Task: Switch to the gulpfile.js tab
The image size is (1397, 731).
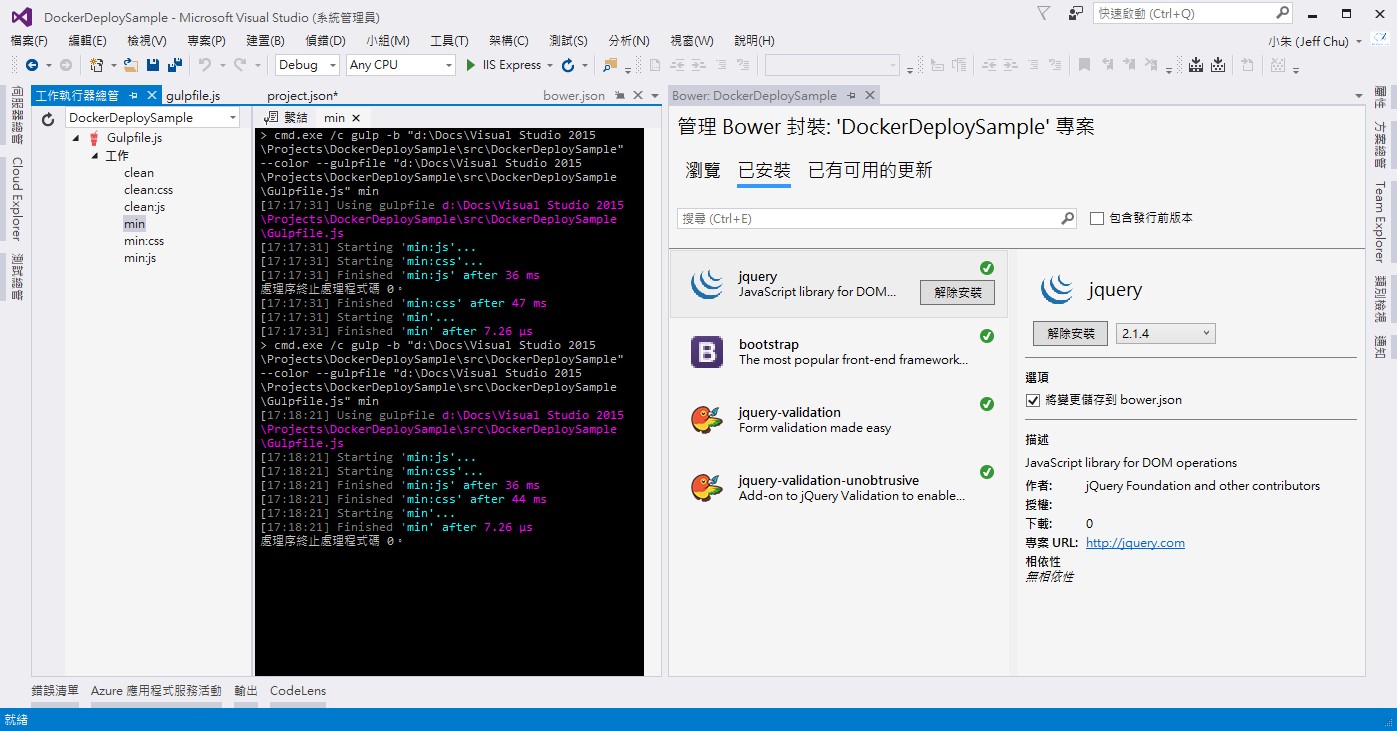Action: pos(193,95)
